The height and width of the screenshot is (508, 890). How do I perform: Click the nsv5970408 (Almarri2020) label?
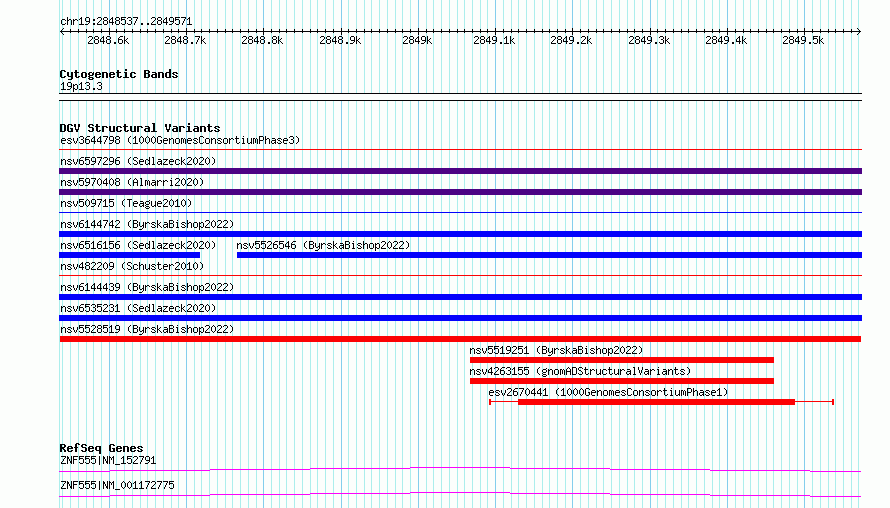pyautogui.click(x=132, y=182)
